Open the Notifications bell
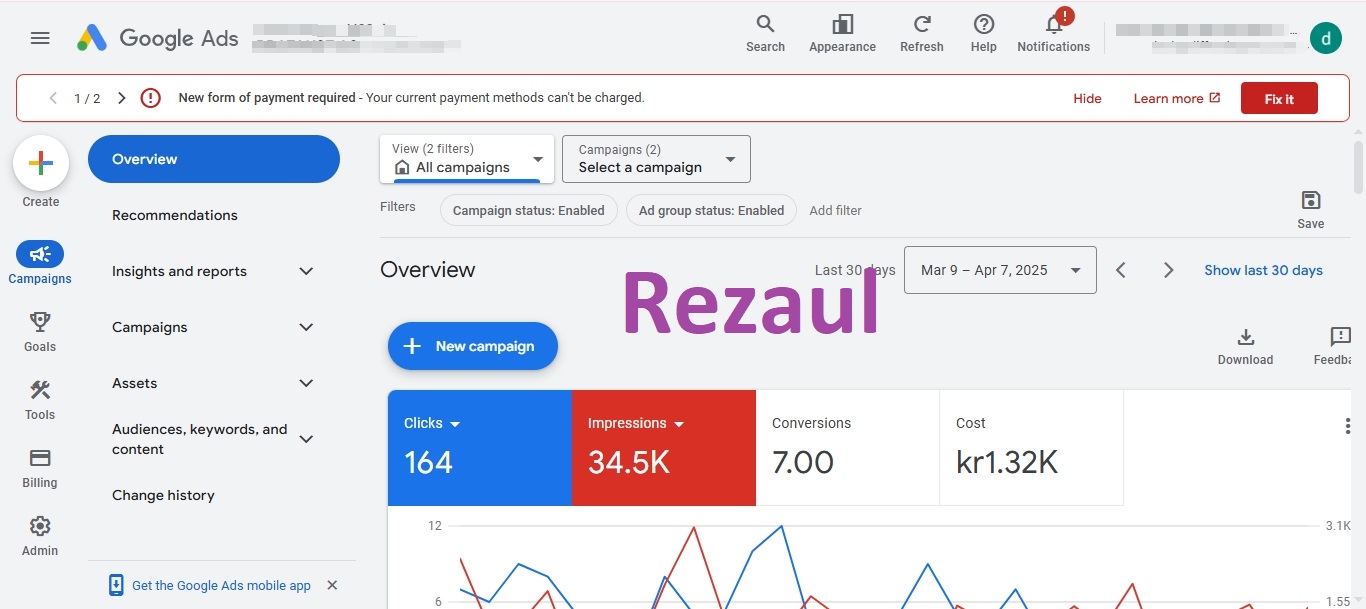This screenshot has width=1366, height=609. click(1054, 33)
